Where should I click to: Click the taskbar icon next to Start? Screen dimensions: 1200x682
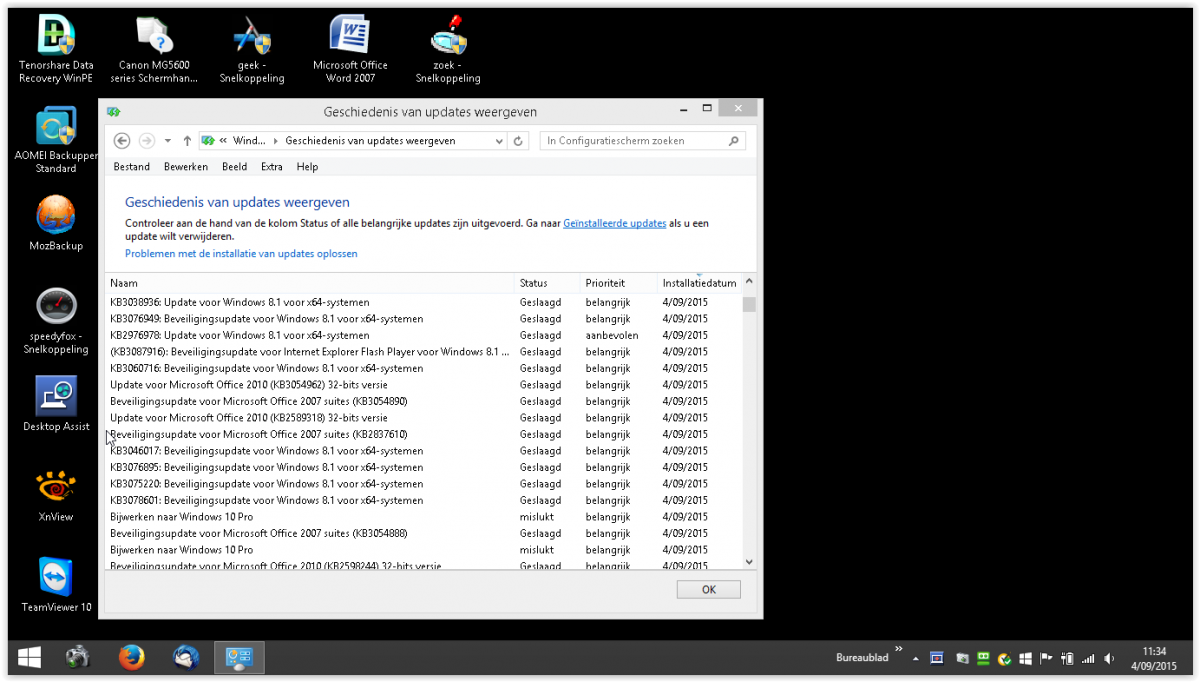78,658
